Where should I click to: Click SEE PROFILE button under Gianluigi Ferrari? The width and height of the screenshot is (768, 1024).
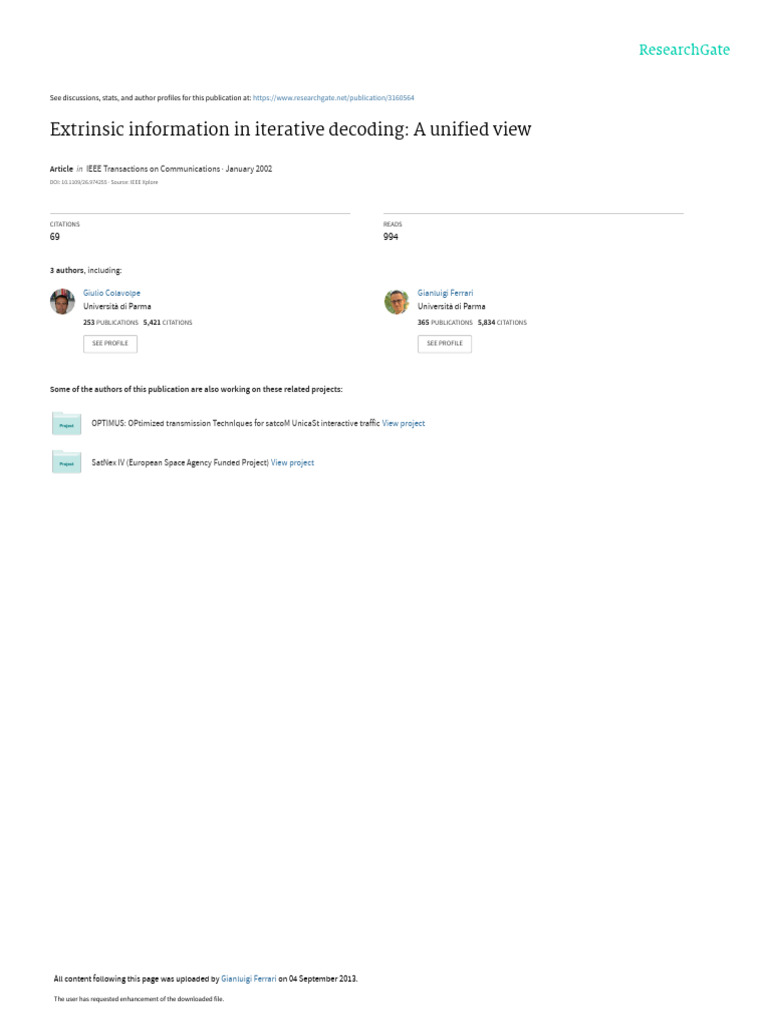pos(445,344)
